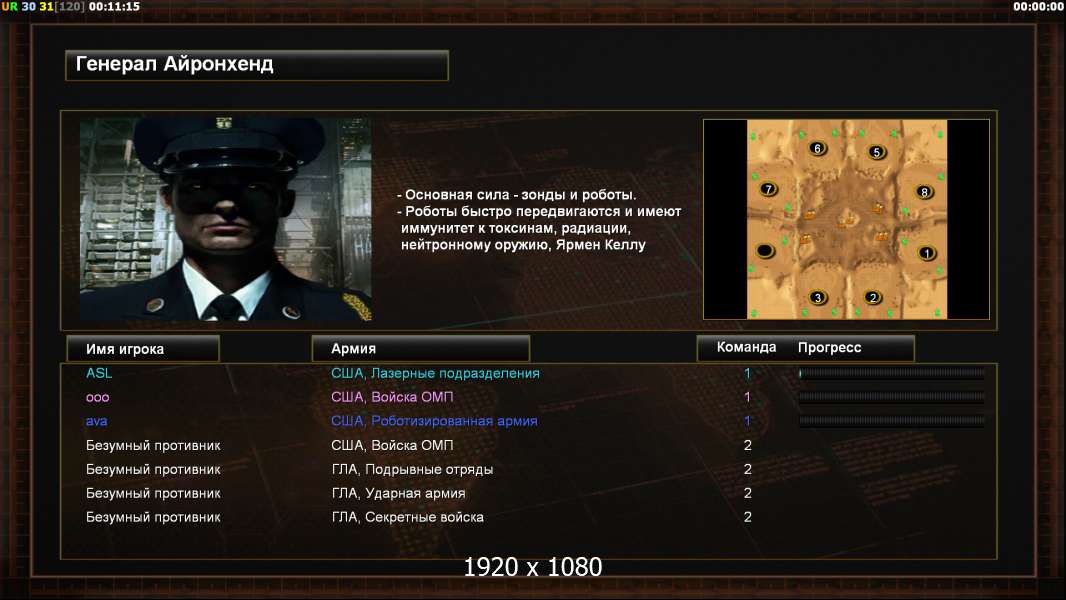Select start position 3 on the map
The image size is (1066, 600).
(818, 297)
